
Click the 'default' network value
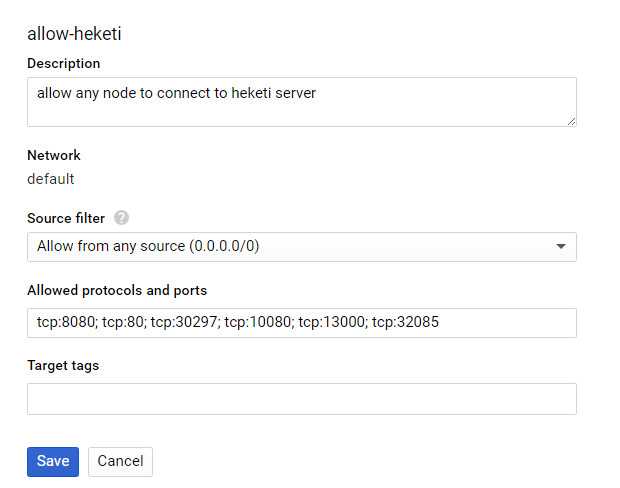(51, 179)
